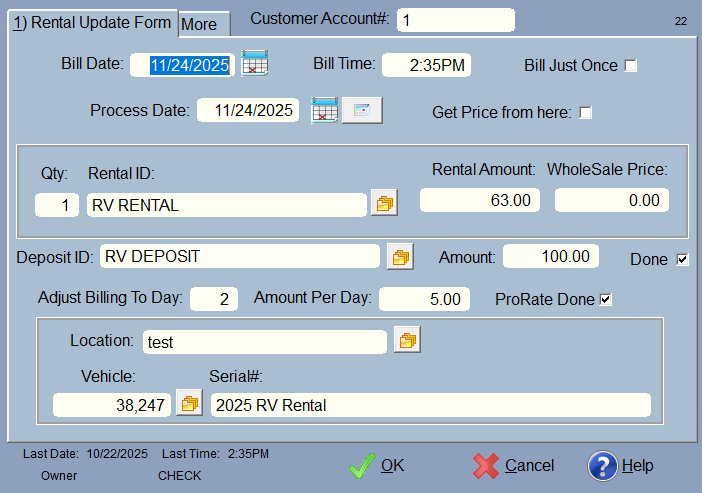Click the Serial# field with 2025 RV Rental
702x493 pixels.
tap(431, 405)
